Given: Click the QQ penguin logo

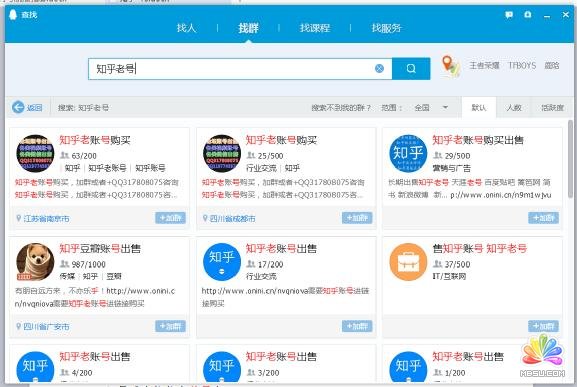Looking at the screenshot, I should [x=13, y=15].
